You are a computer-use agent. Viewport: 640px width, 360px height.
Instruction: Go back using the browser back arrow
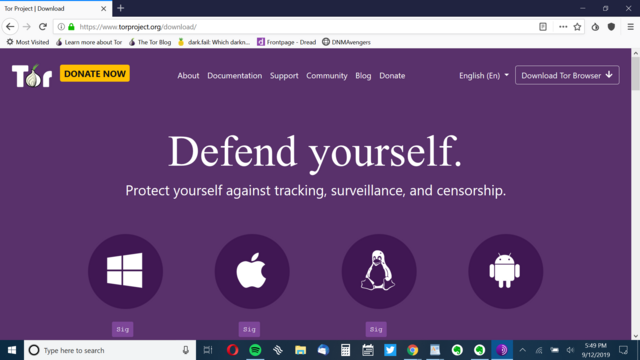(x=10, y=27)
